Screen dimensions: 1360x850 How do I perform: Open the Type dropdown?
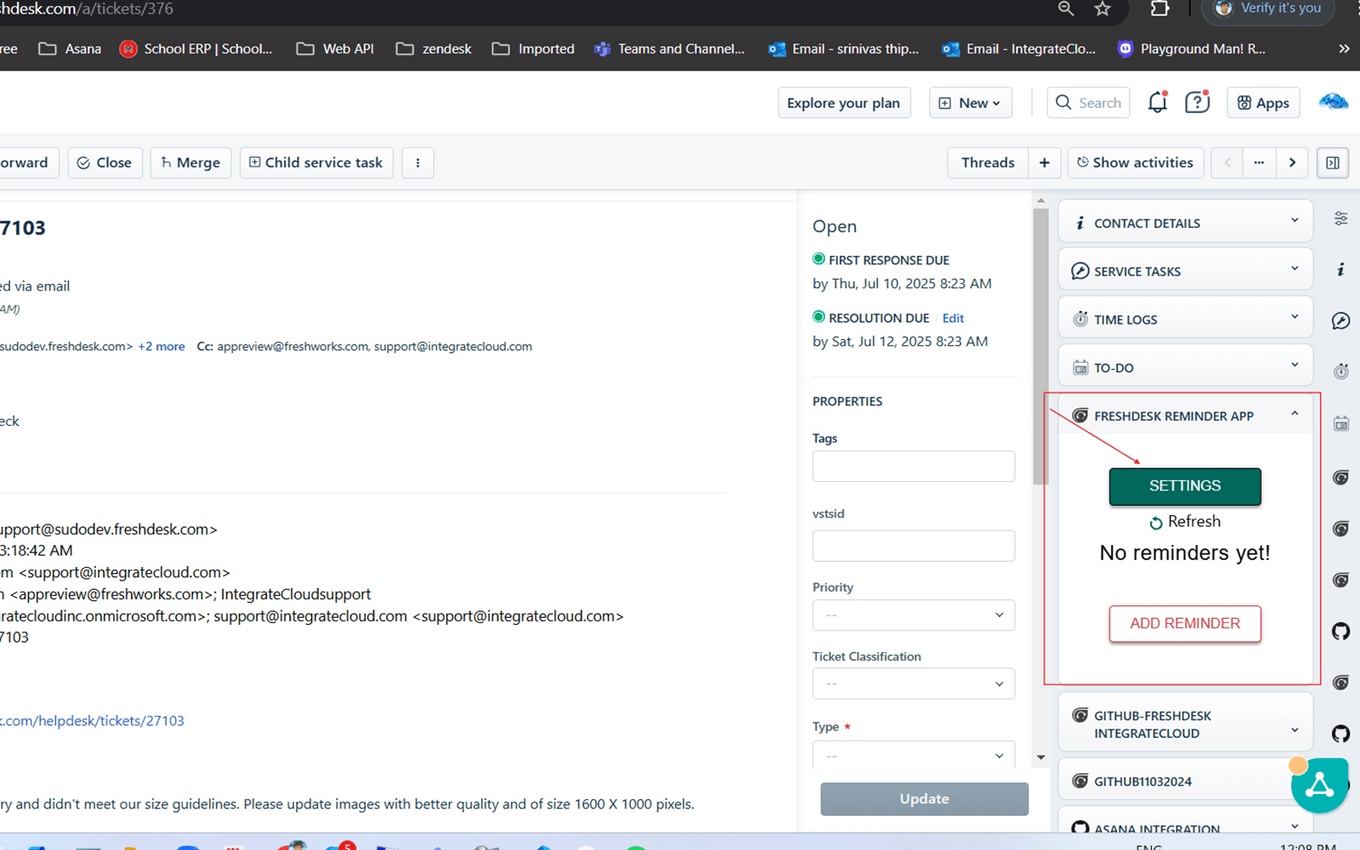point(913,754)
